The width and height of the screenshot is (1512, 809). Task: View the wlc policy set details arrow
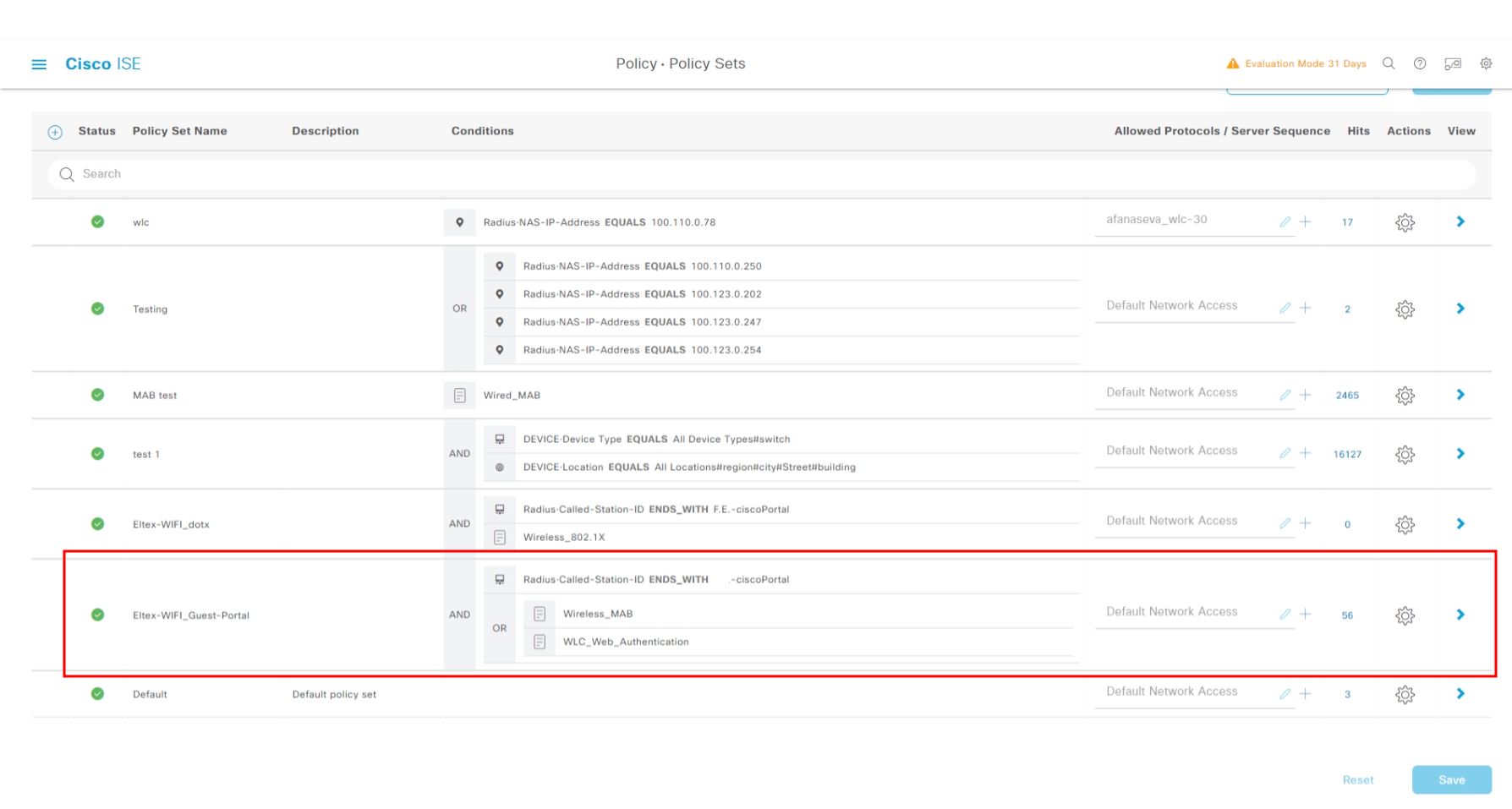click(x=1460, y=221)
